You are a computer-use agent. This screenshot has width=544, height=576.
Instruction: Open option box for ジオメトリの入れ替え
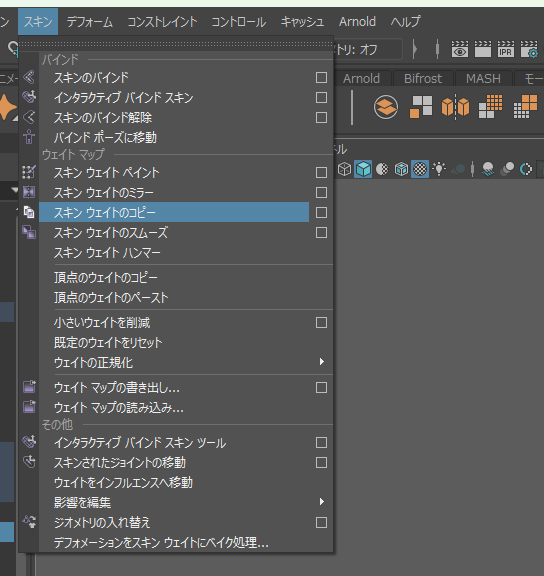coord(321,522)
